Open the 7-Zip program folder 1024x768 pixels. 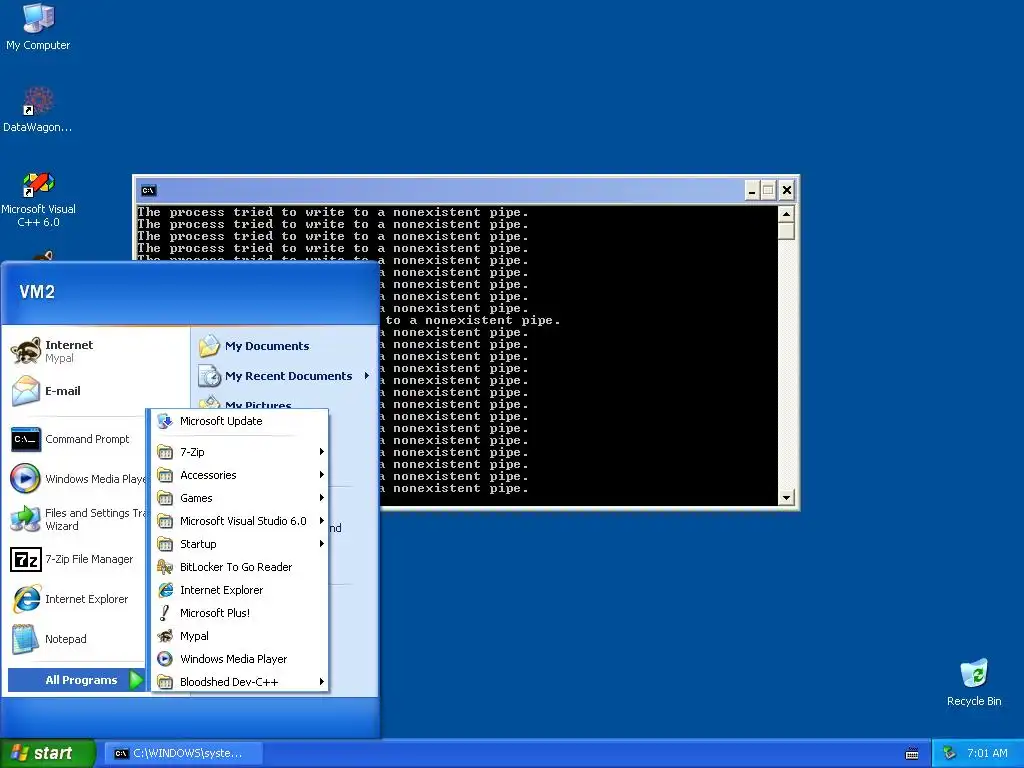click(240, 451)
